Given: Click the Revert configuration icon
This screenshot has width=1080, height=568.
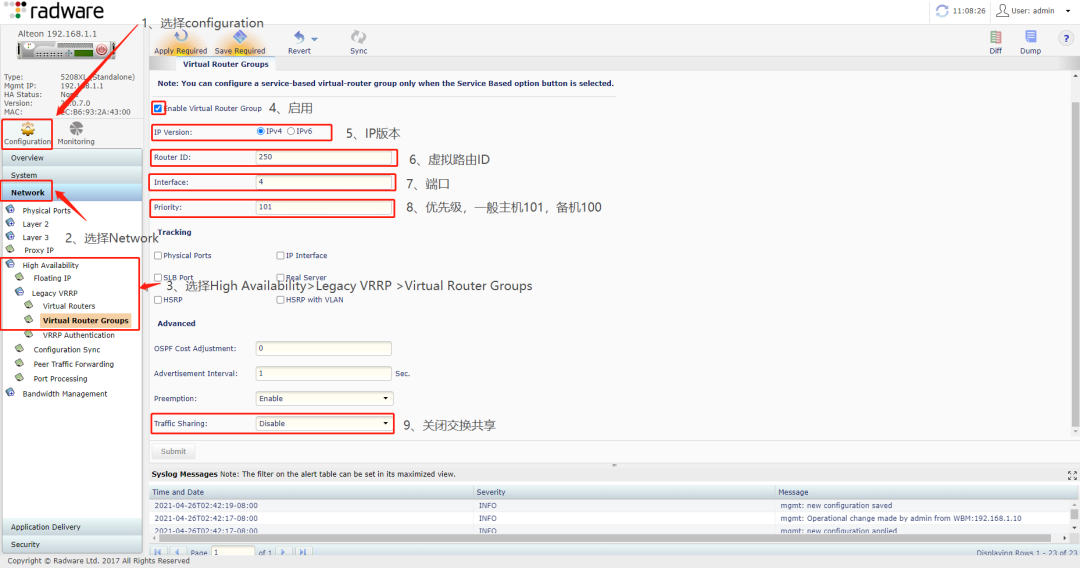Looking at the screenshot, I should point(299,37).
